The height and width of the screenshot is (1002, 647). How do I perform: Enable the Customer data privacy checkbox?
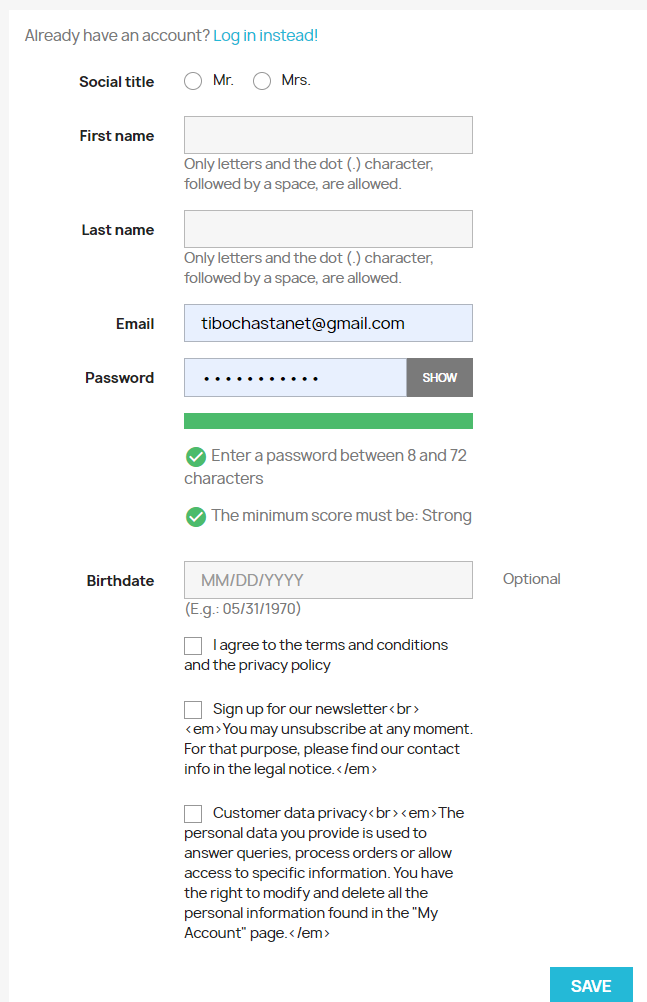[x=193, y=813]
